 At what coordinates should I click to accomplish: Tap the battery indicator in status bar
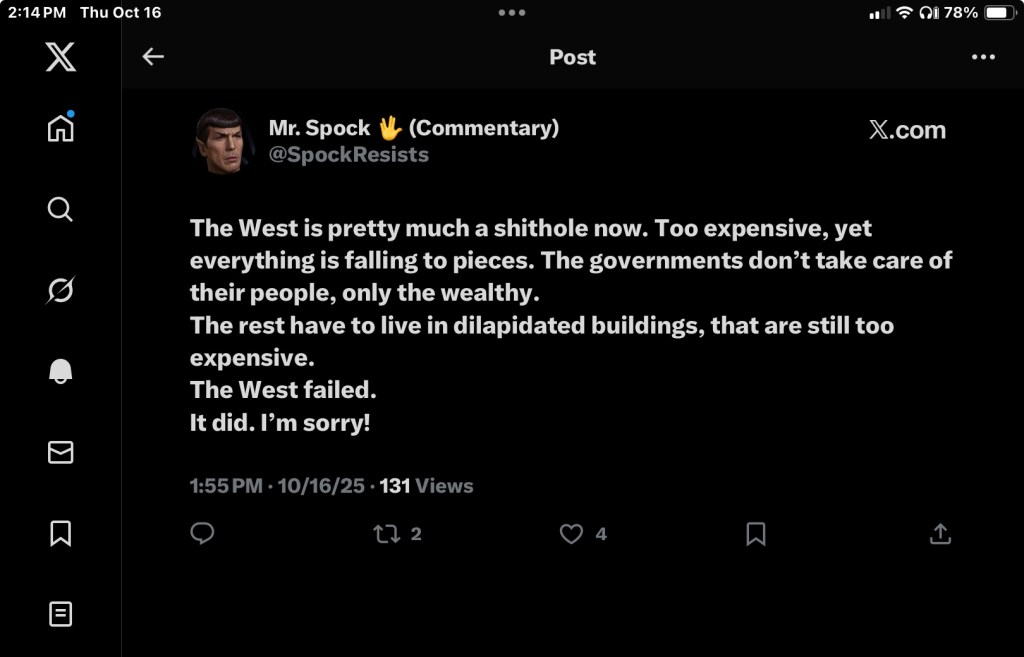[x=1000, y=13]
